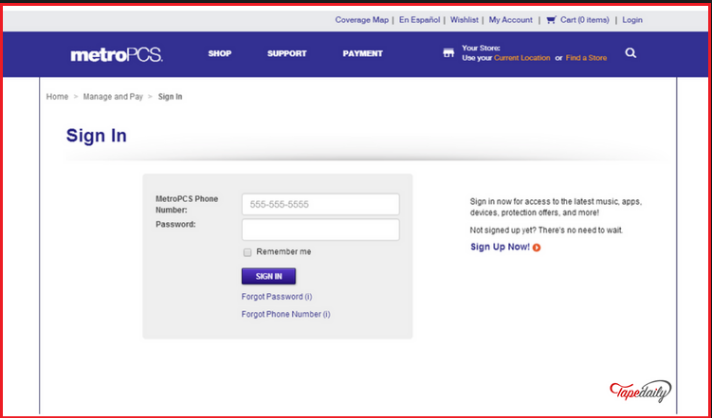The width and height of the screenshot is (712, 418).
Task: Go to Home breadcrumb
Action: [57, 97]
